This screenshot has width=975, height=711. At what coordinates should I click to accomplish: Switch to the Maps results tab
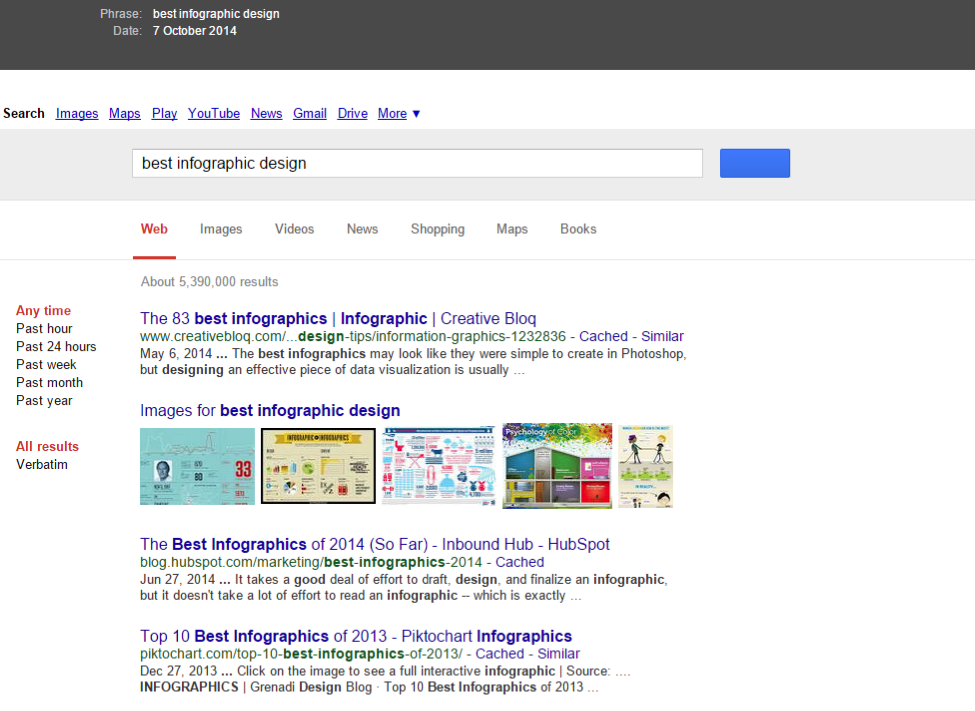pos(512,229)
